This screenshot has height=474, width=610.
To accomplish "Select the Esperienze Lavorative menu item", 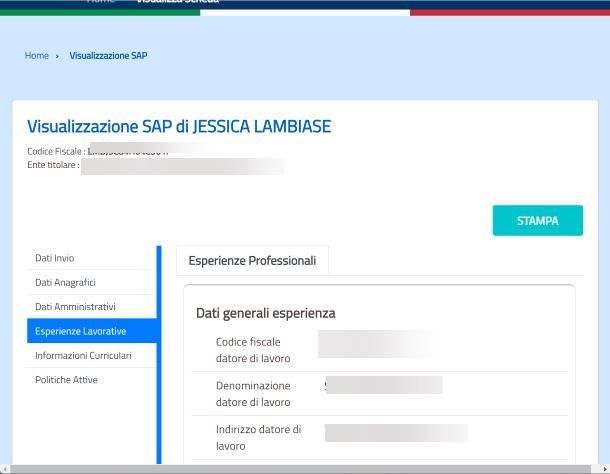I will pyautogui.click(x=91, y=331).
